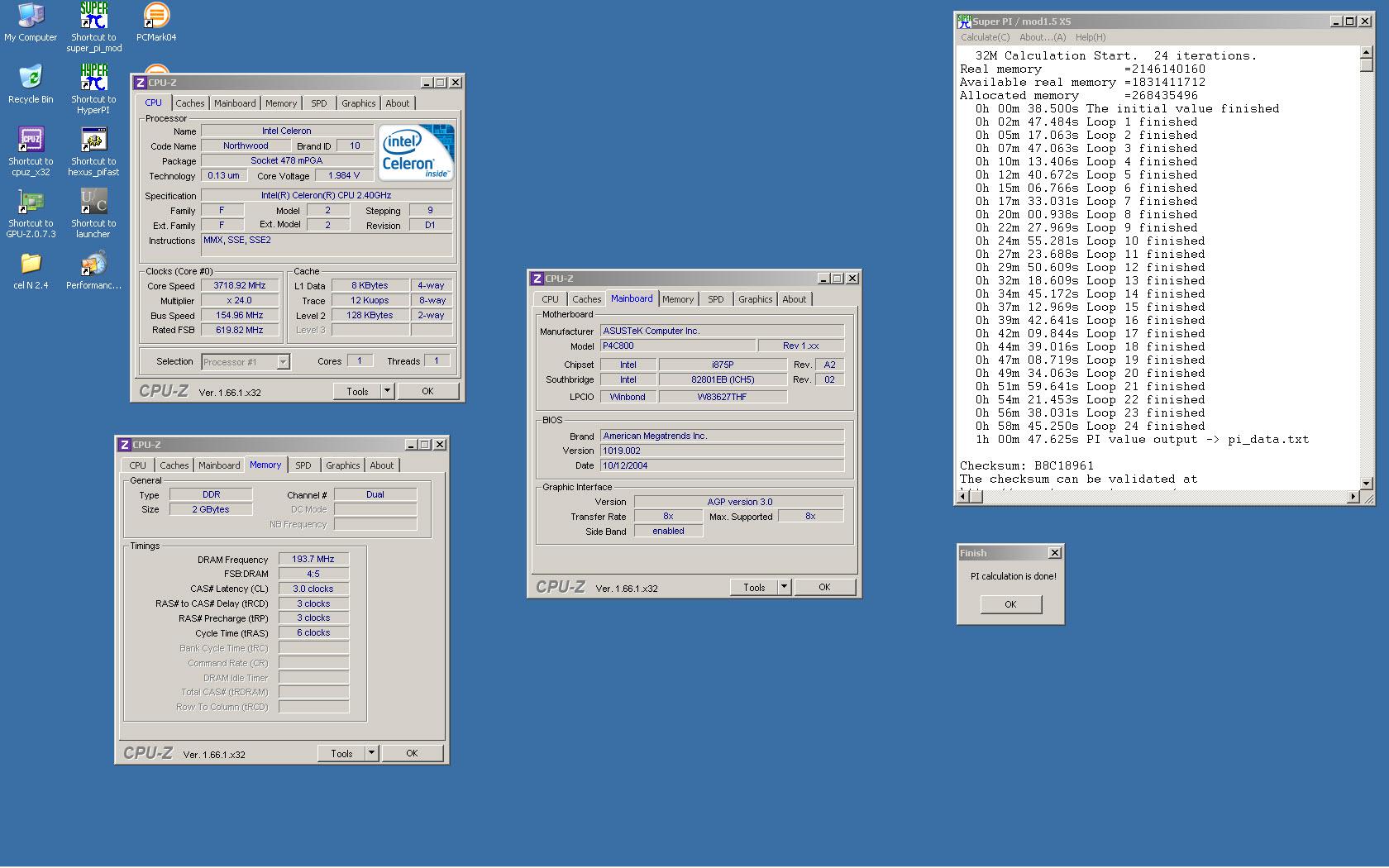This screenshot has width=1389, height=868.
Task: Click OK in the Mainboard tab window
Action: 824,587
